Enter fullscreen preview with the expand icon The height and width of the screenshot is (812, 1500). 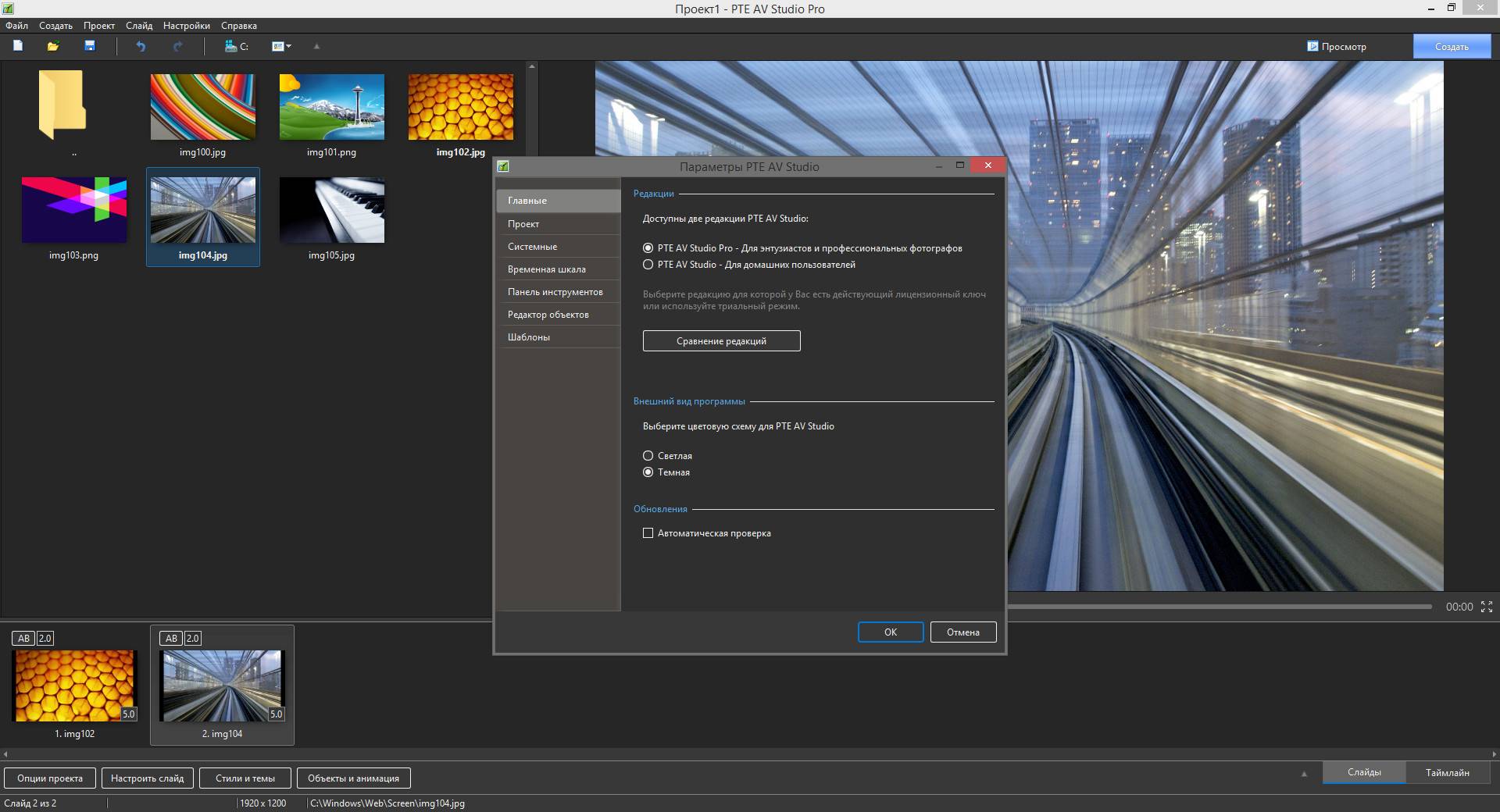pyautogui.click(x=1487, y=607)
